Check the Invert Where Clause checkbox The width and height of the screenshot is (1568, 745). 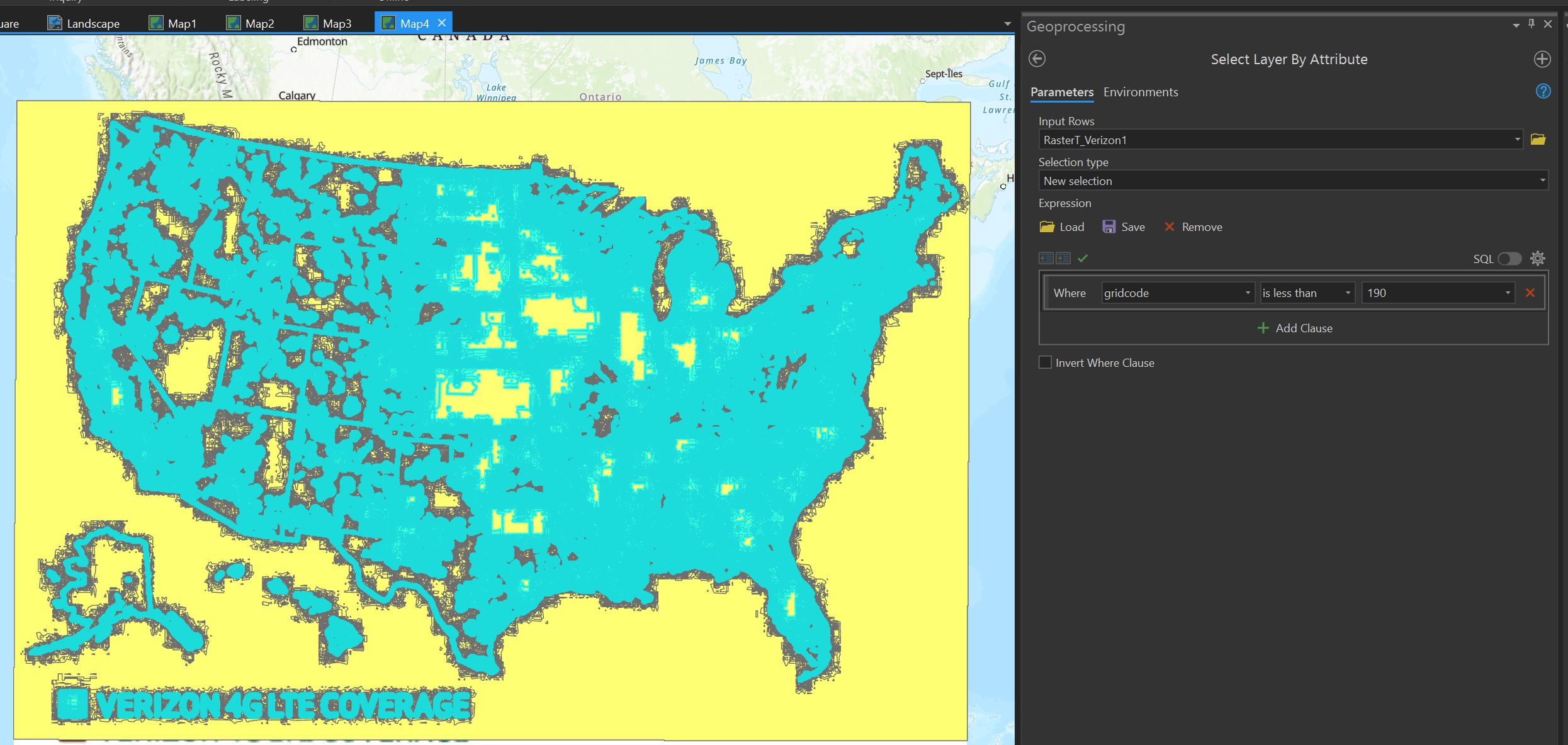pyautogui.click(x=1045, y=362)
